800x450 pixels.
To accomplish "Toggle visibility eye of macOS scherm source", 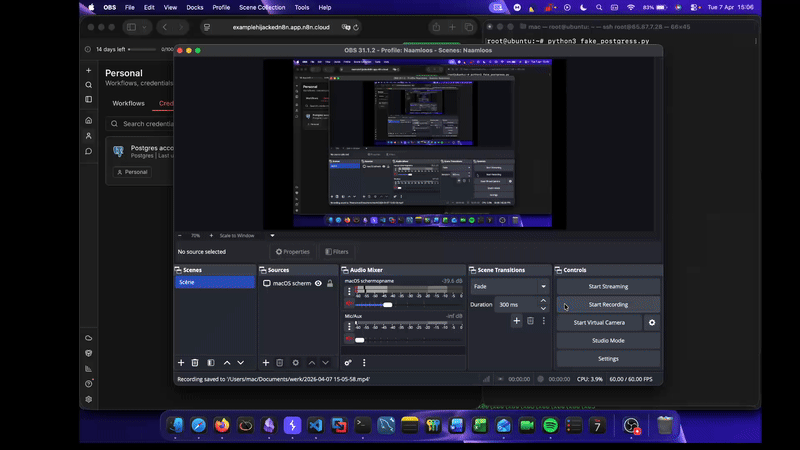I will 318,284.
